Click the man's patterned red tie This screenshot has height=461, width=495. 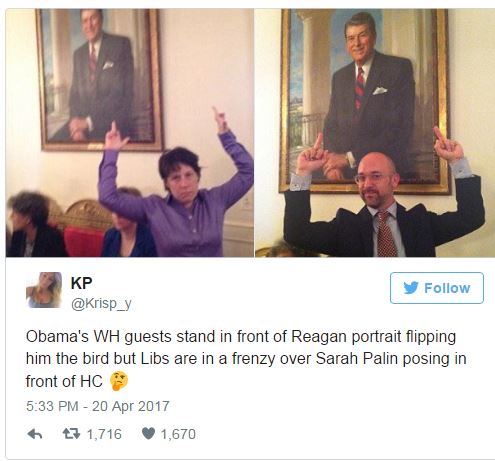386,234
